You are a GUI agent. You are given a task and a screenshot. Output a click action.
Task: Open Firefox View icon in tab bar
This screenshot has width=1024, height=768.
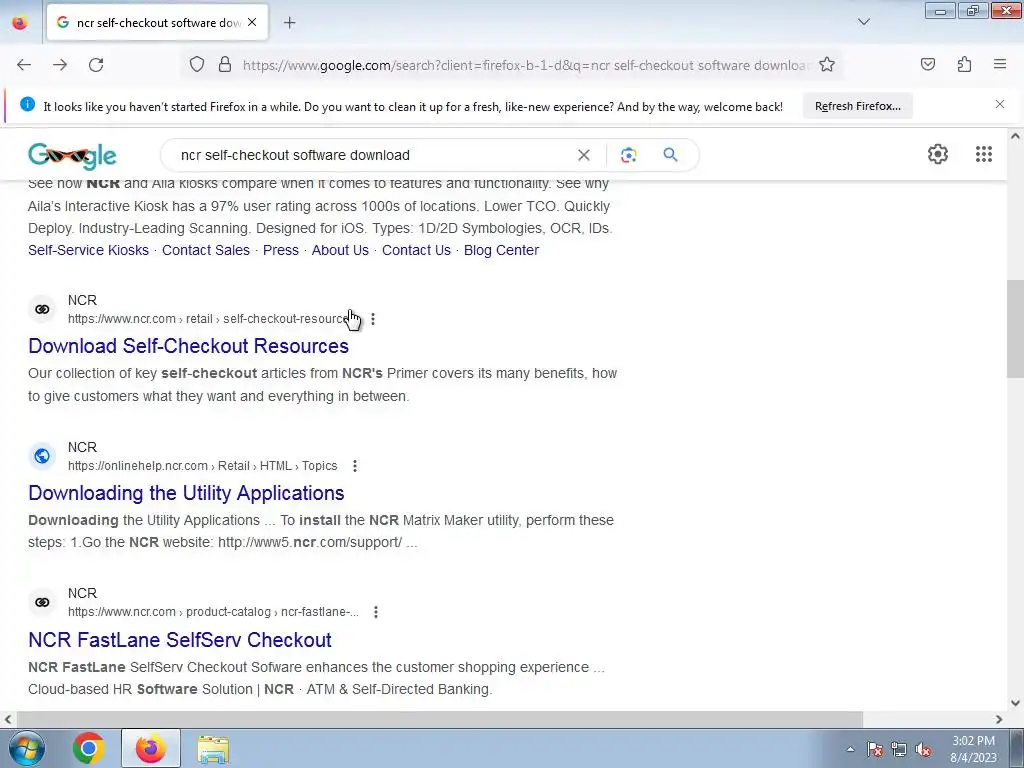tap(20, 23)
